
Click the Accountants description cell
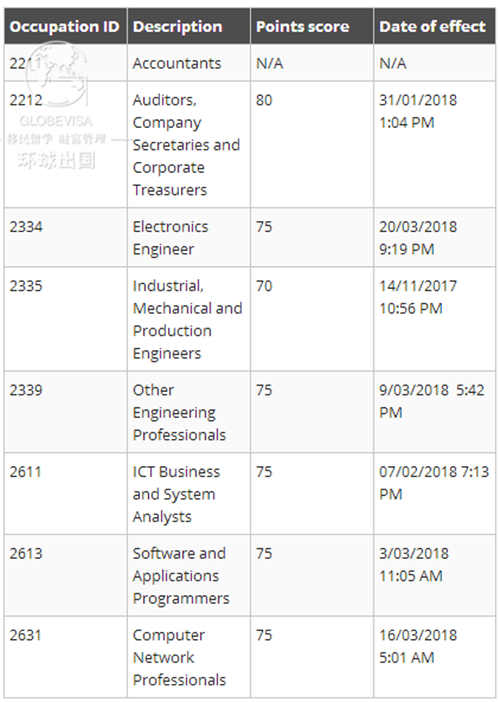(x=189, y=63)
